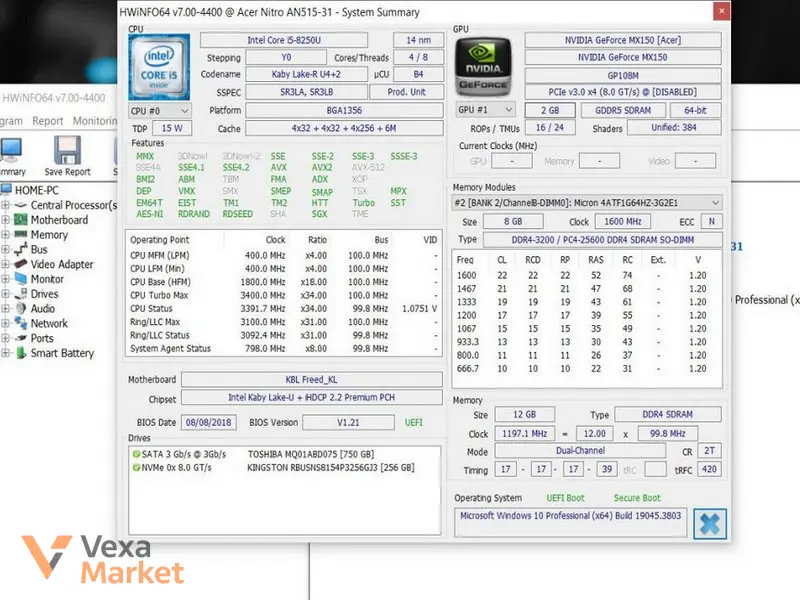Click the Secure Boot label
This screenshot has height=600, width=800.
click(637, 497)
